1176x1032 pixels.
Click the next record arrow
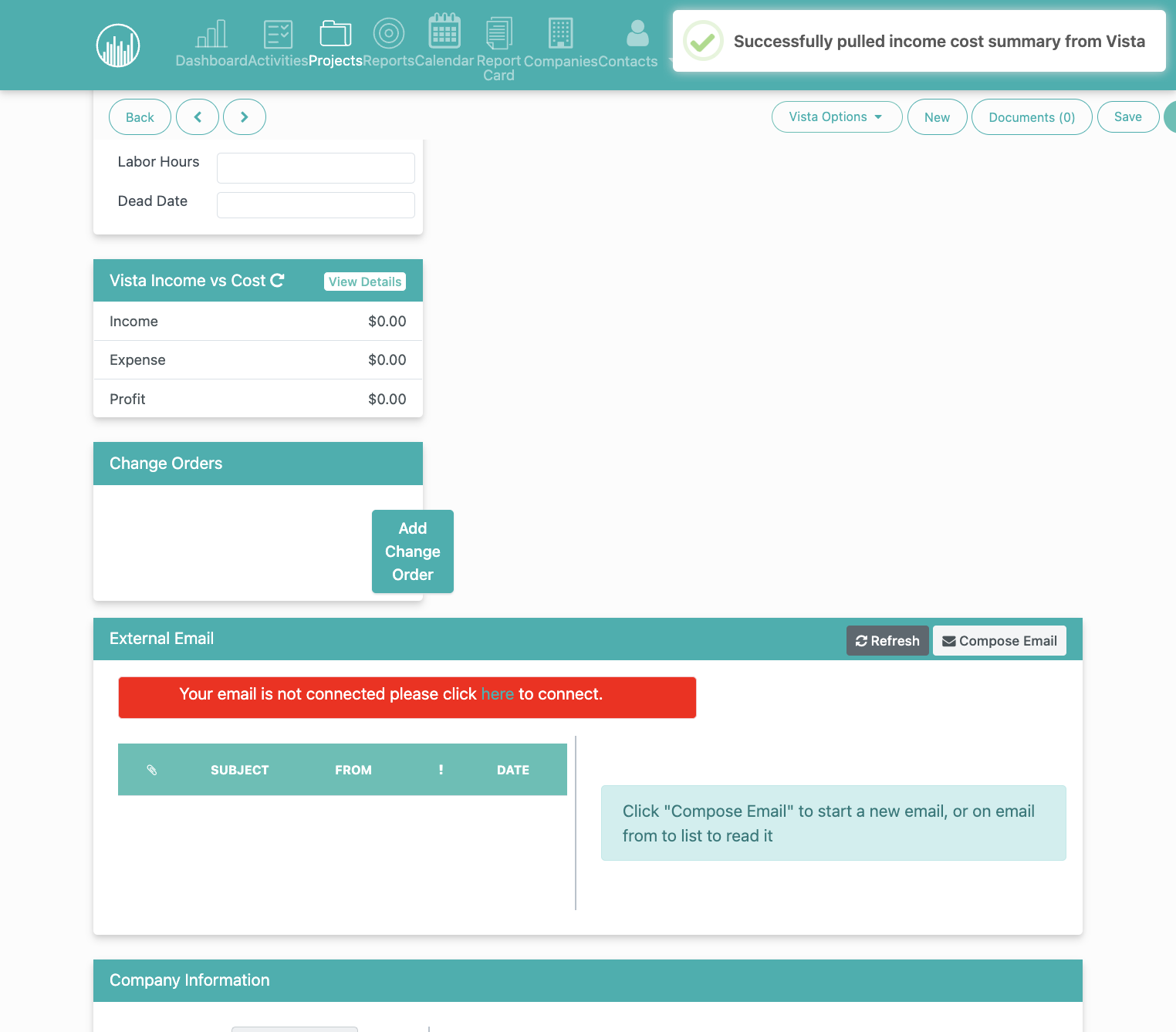coord(245,117)
